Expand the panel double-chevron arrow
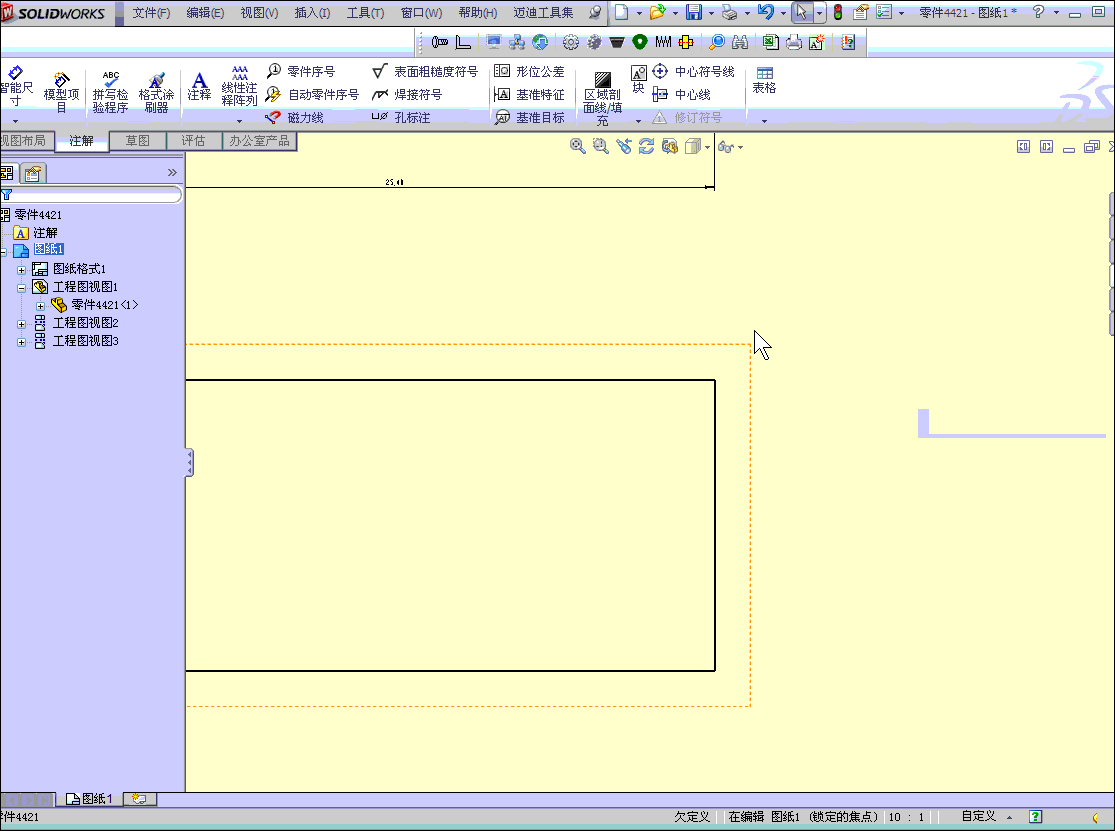This screenshot has height=831, width=1115. [171, 173]
